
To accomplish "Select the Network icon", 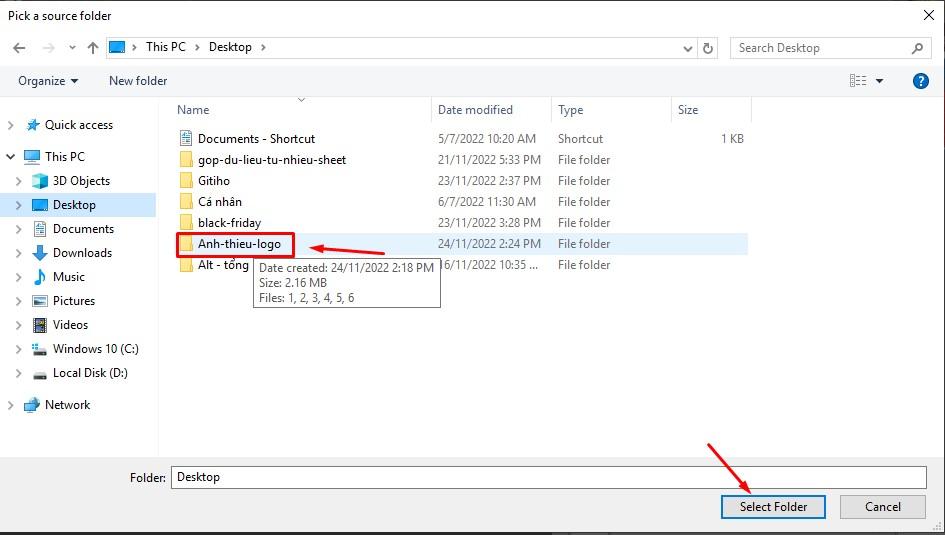I will (32, 405).
